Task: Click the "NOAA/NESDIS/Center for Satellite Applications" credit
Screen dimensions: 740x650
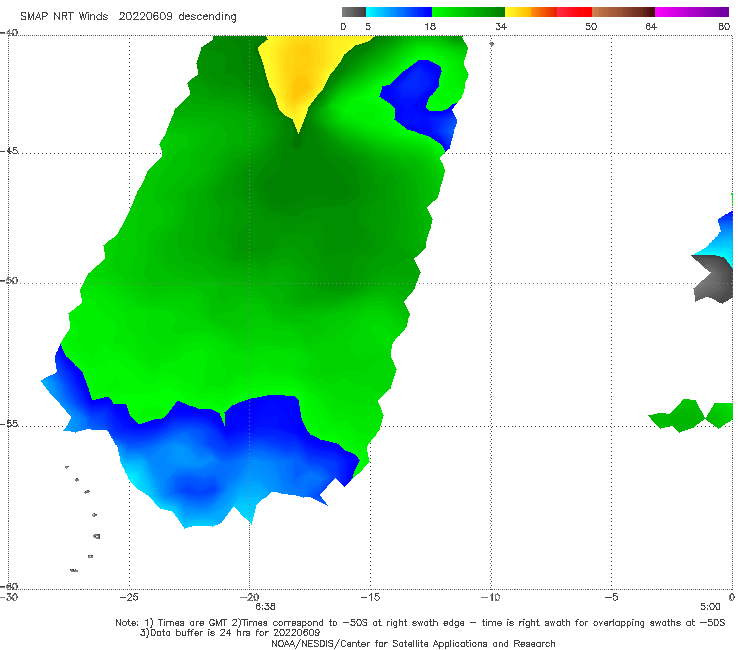Action: (x=413, y=644)
